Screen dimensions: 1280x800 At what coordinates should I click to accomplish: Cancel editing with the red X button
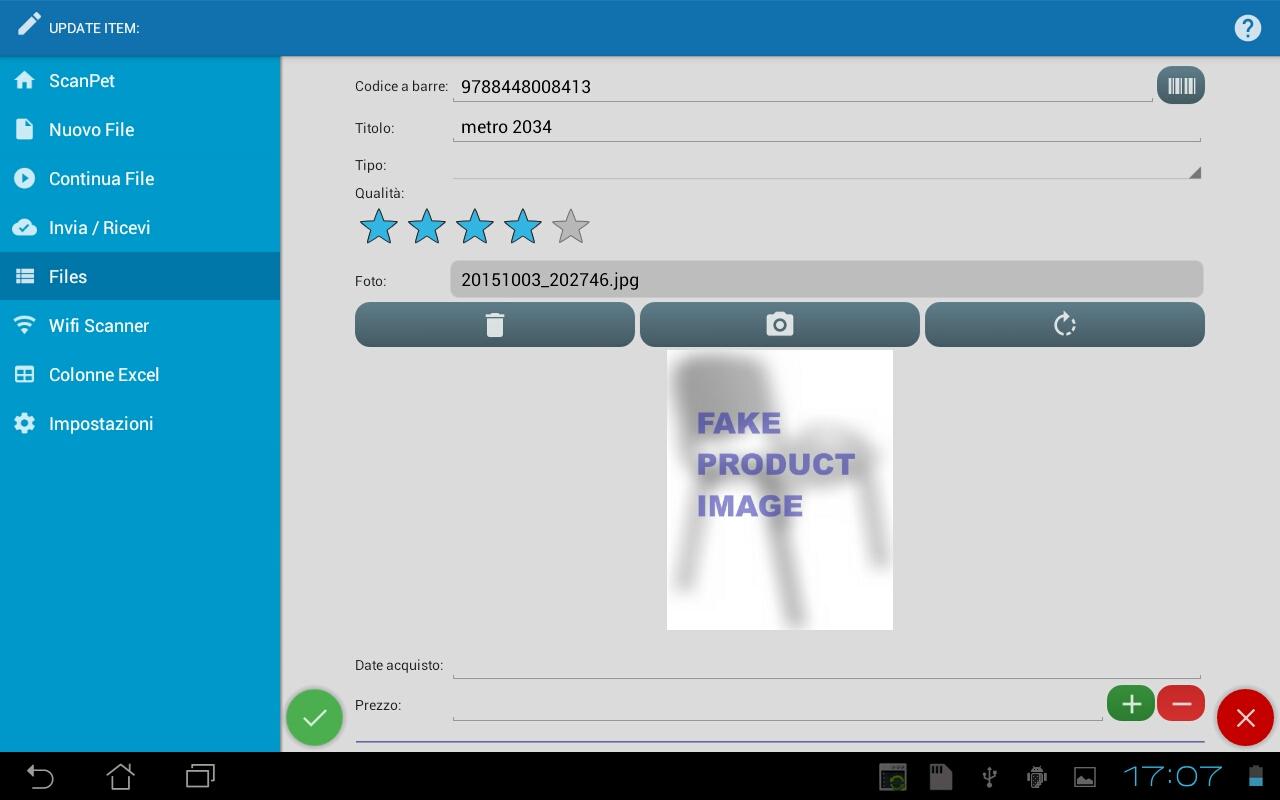click(1245, 718)
